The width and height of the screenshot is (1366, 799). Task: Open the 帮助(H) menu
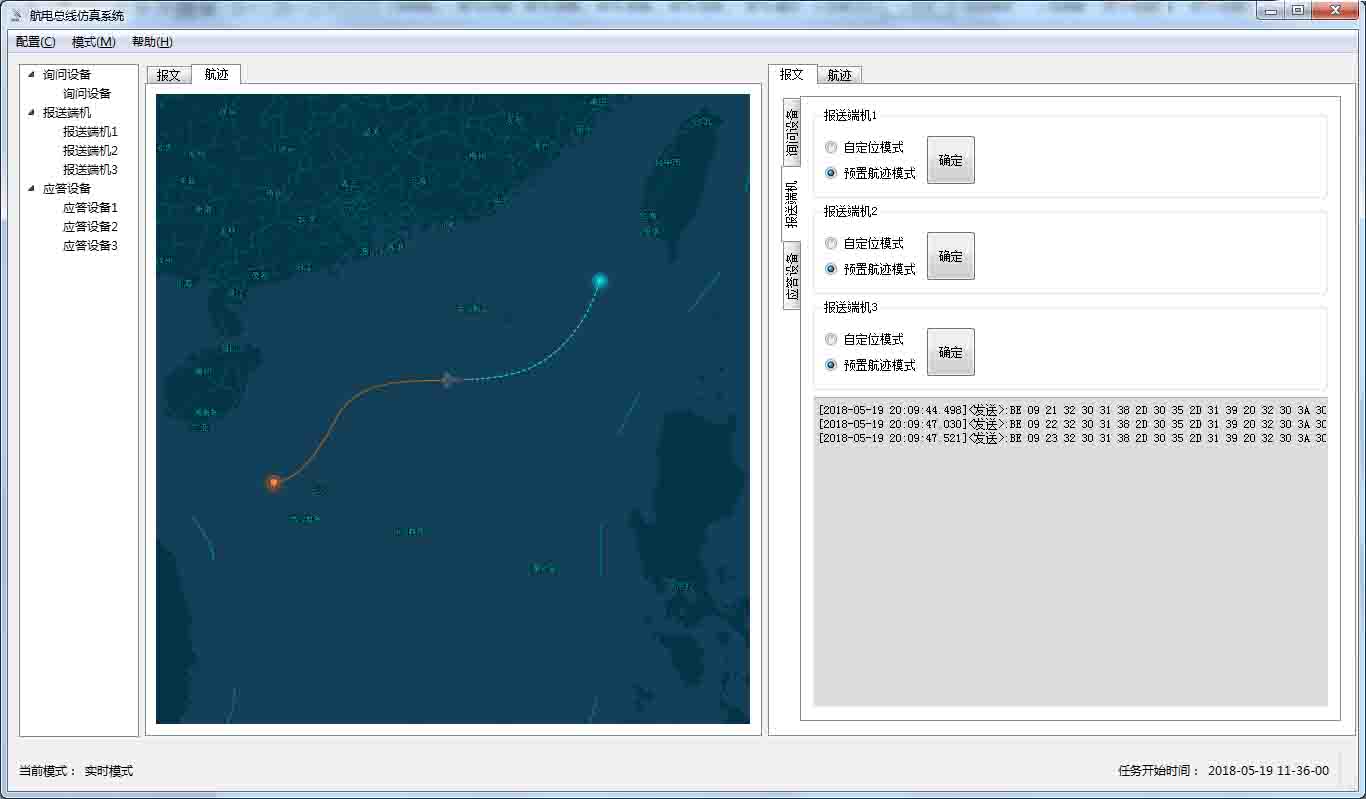point(152,42)
